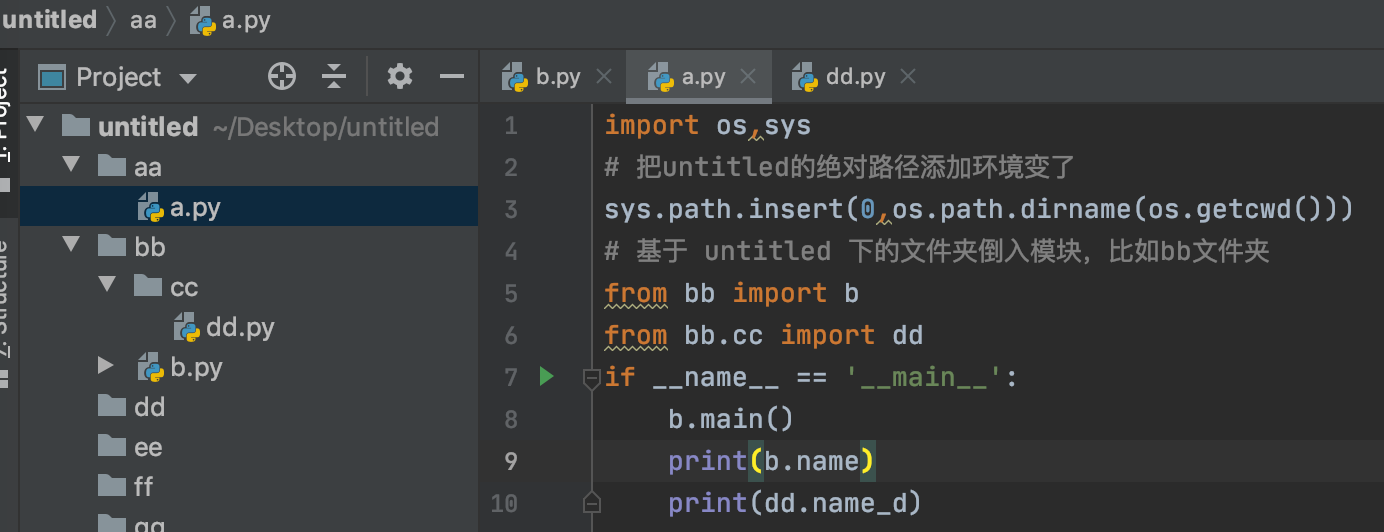Viewport: 1384px width, 532px height.
Task: Click the sys.path.insert code line
Action: click(x=979, y=210)
